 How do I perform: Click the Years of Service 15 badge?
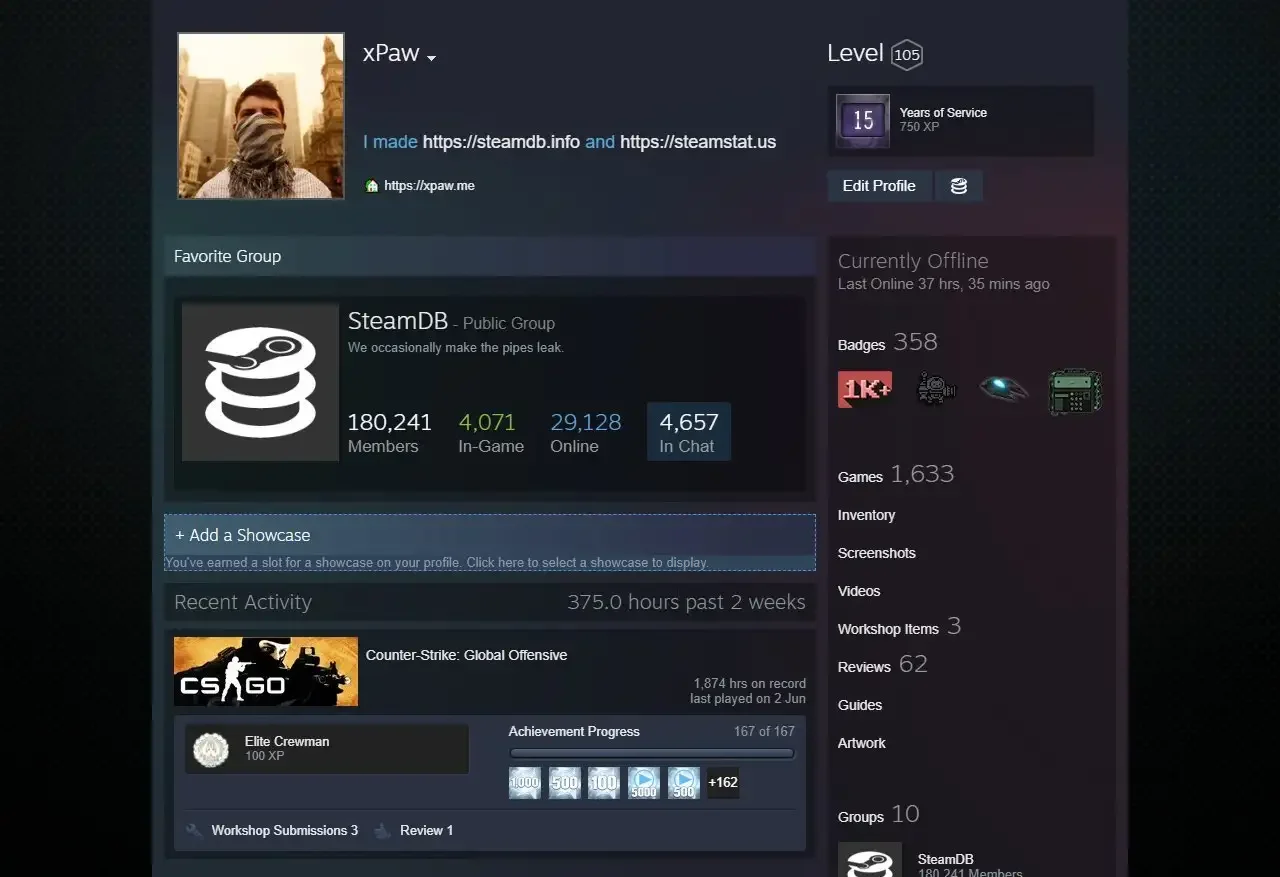[x=862, y=121]
